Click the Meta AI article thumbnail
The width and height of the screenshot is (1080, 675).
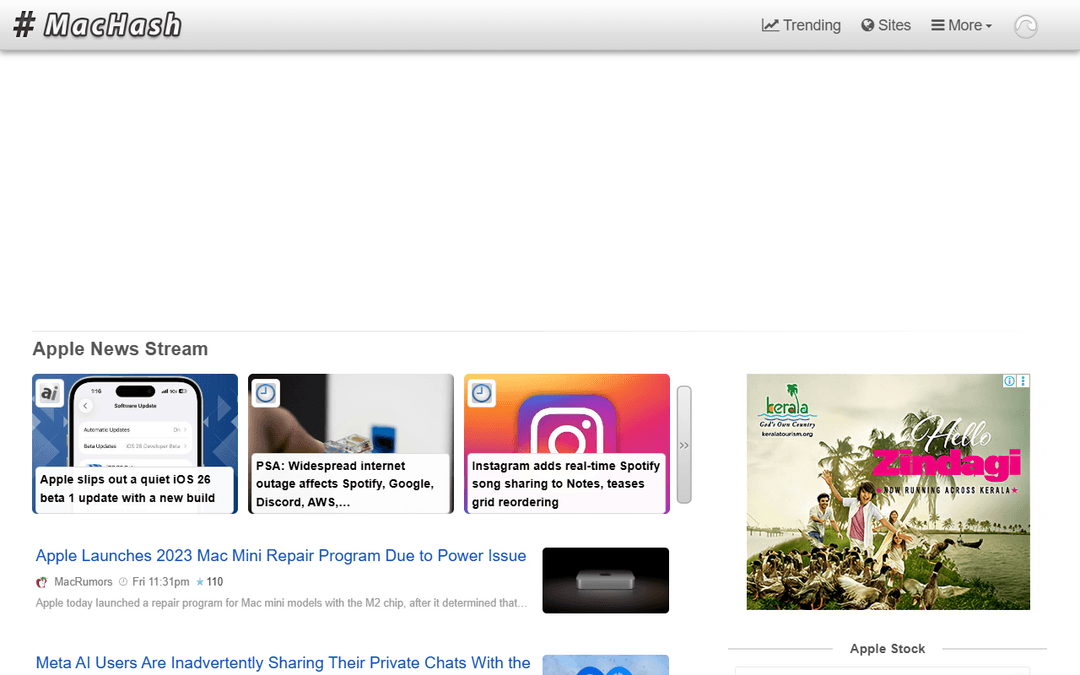point(605,665)
